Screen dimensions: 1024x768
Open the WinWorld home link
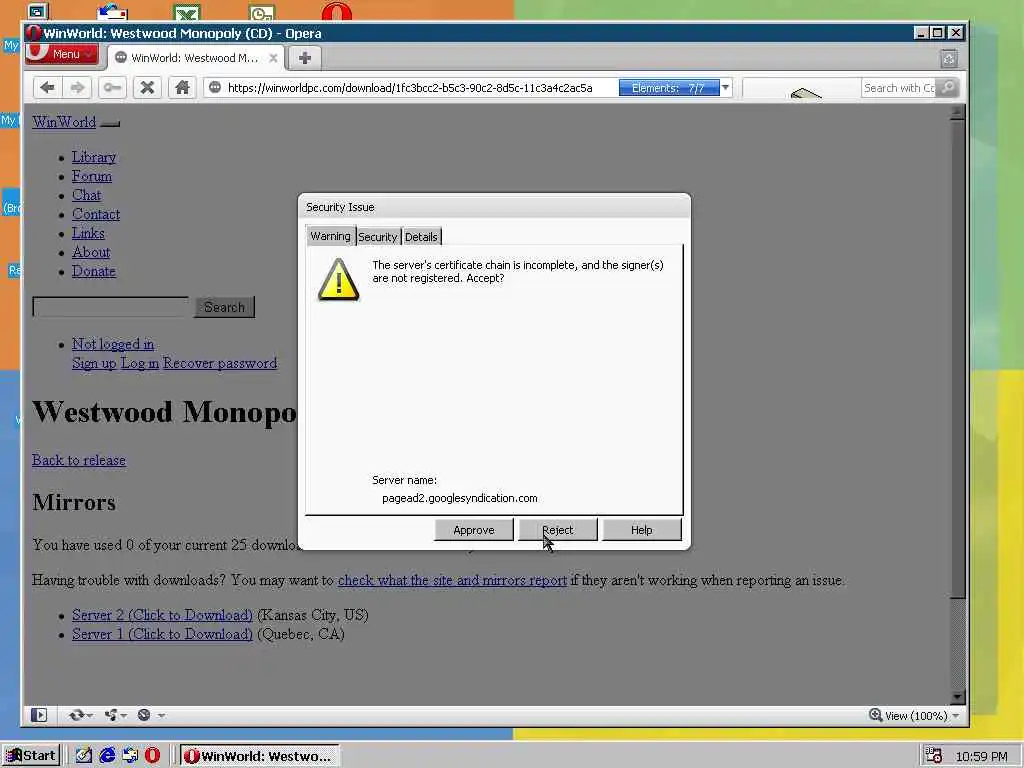tap(64, 122)
